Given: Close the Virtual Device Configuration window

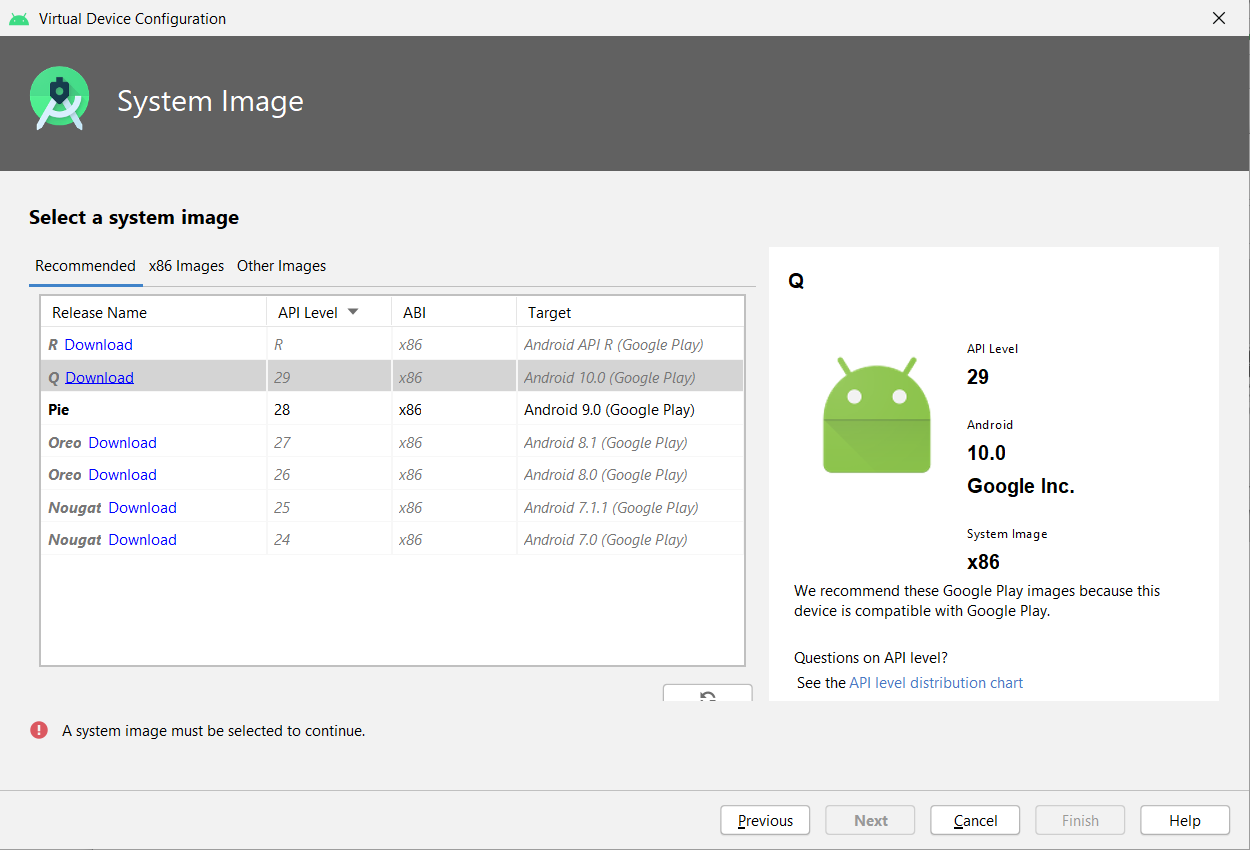Looking at the screenshot, I should (x=1218, y=18).
